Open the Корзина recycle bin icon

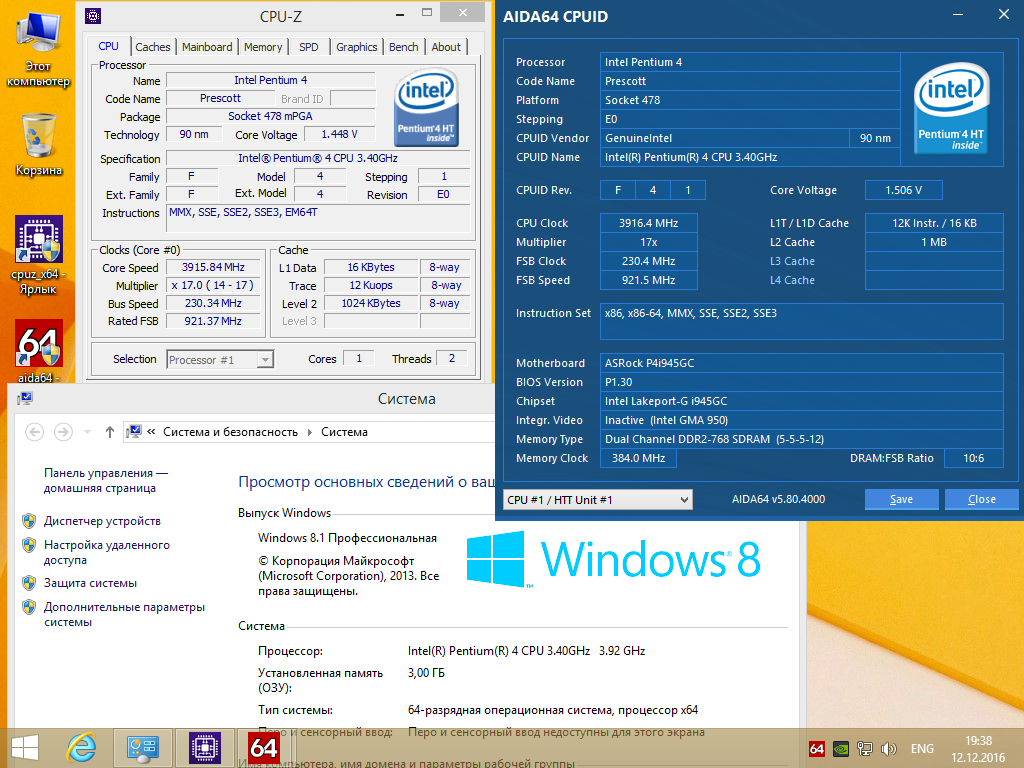point(39,144)
